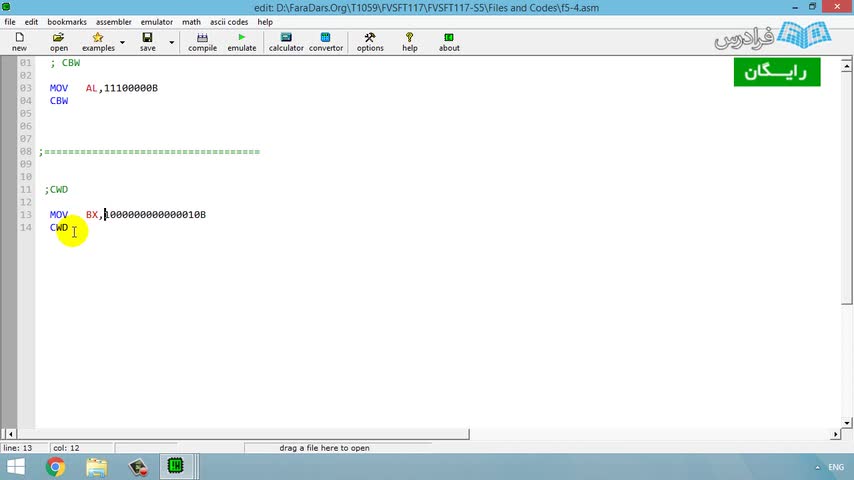Click the ';CWD' comment on line 11

tap(57, 190)
